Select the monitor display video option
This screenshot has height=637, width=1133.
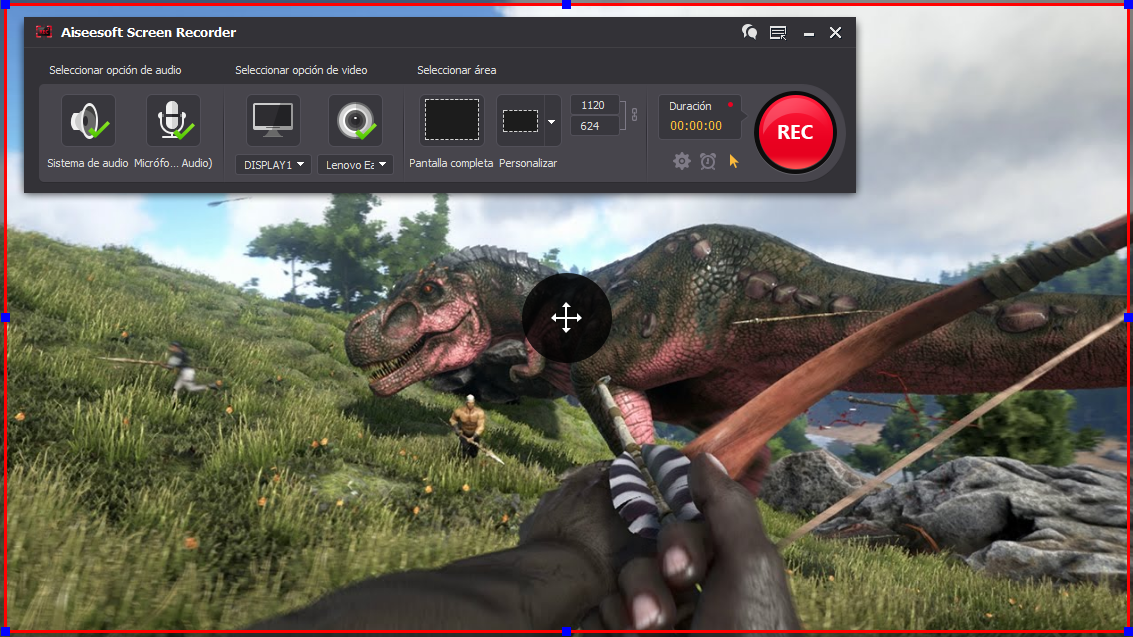tap(272, 121)
